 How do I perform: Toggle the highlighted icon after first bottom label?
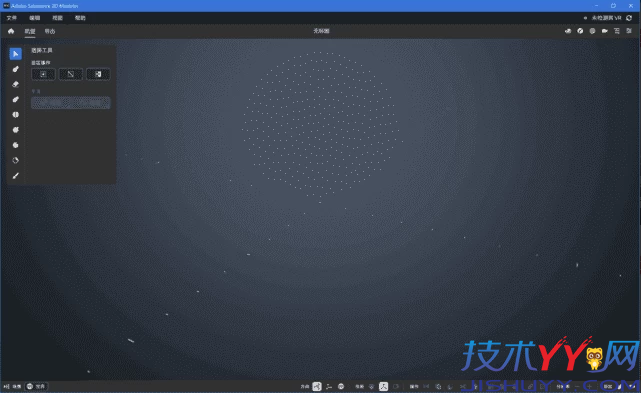point(317,386)
